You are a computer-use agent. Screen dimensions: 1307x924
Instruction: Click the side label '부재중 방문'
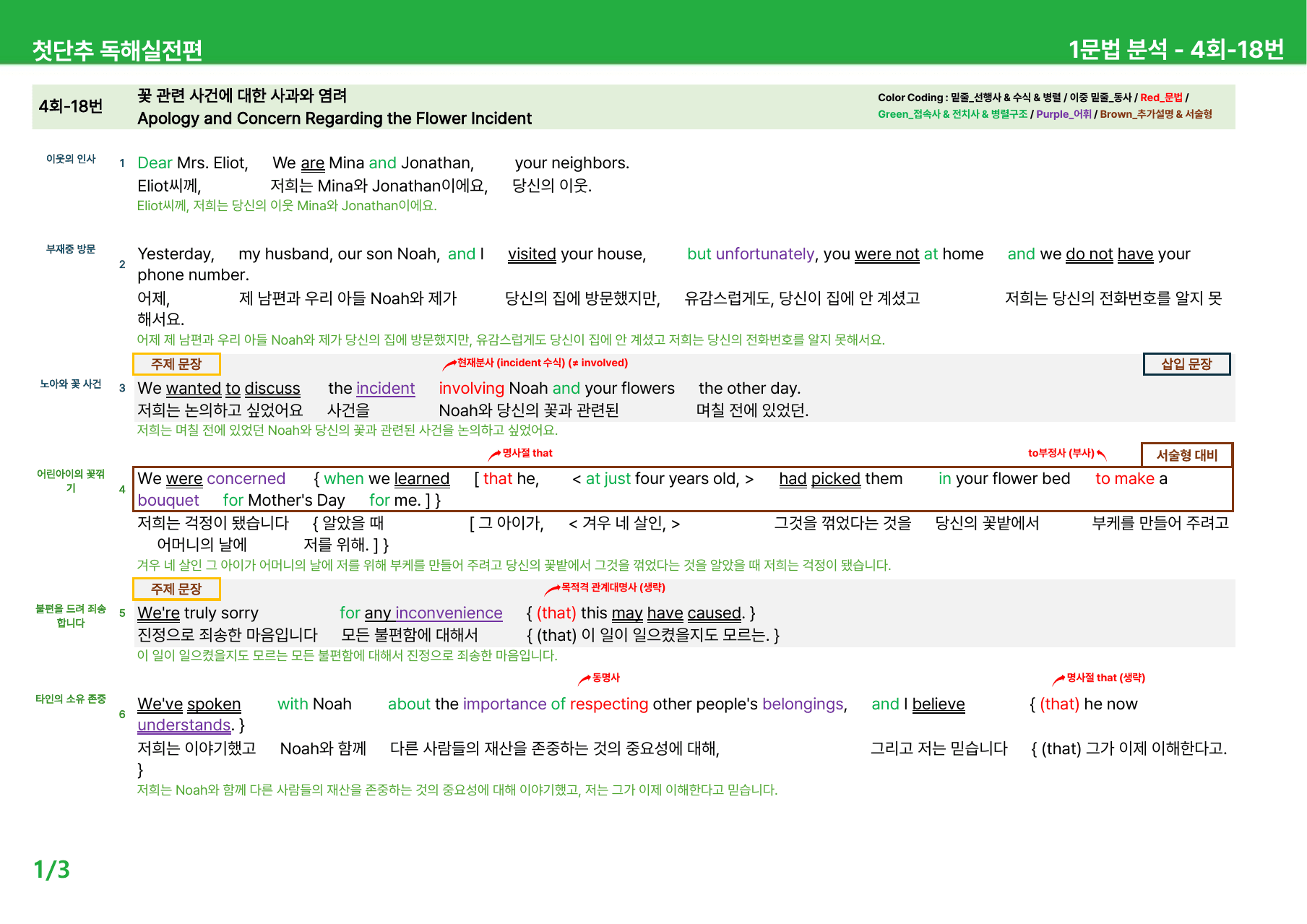tap(71, 249)
